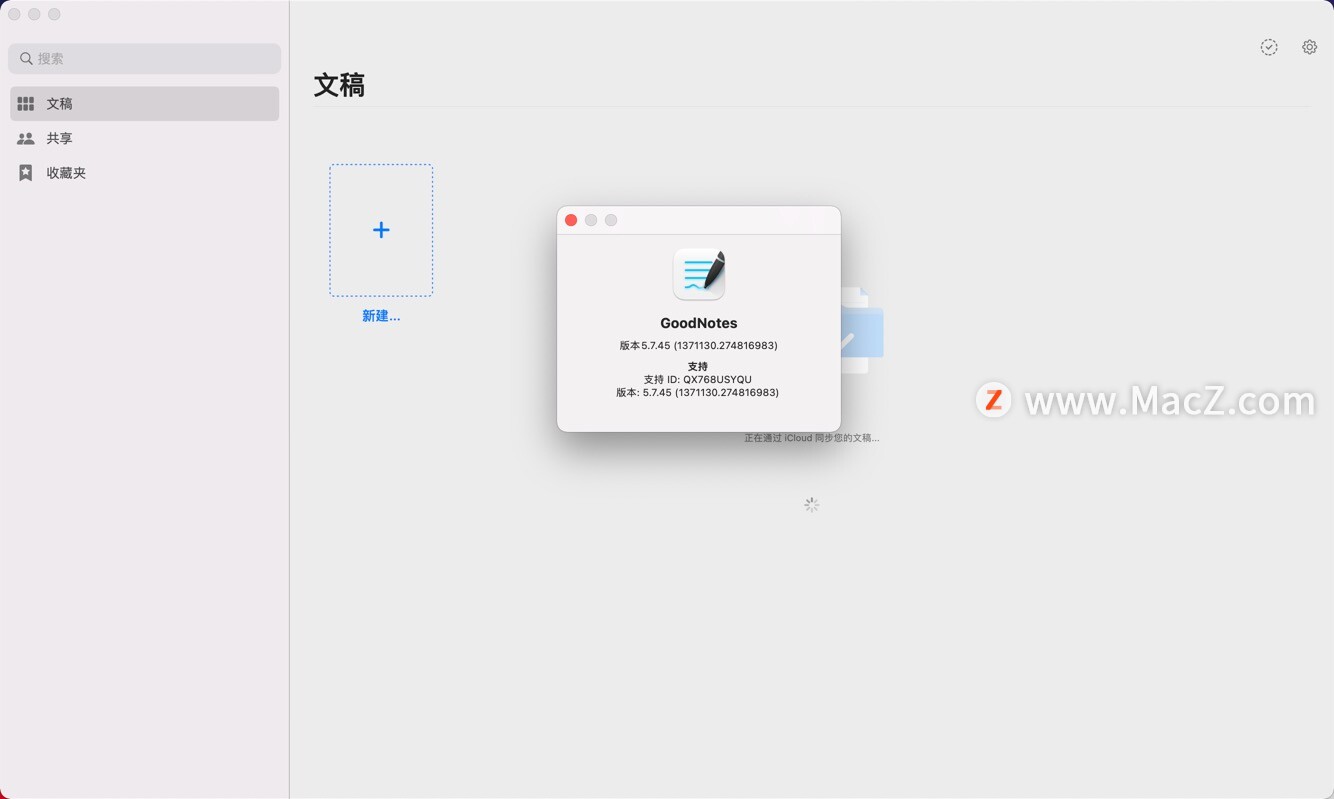Click the 支持 ID: QX768USYQU text
This screenshot has height=799, width=1334.
pos(698,379)
